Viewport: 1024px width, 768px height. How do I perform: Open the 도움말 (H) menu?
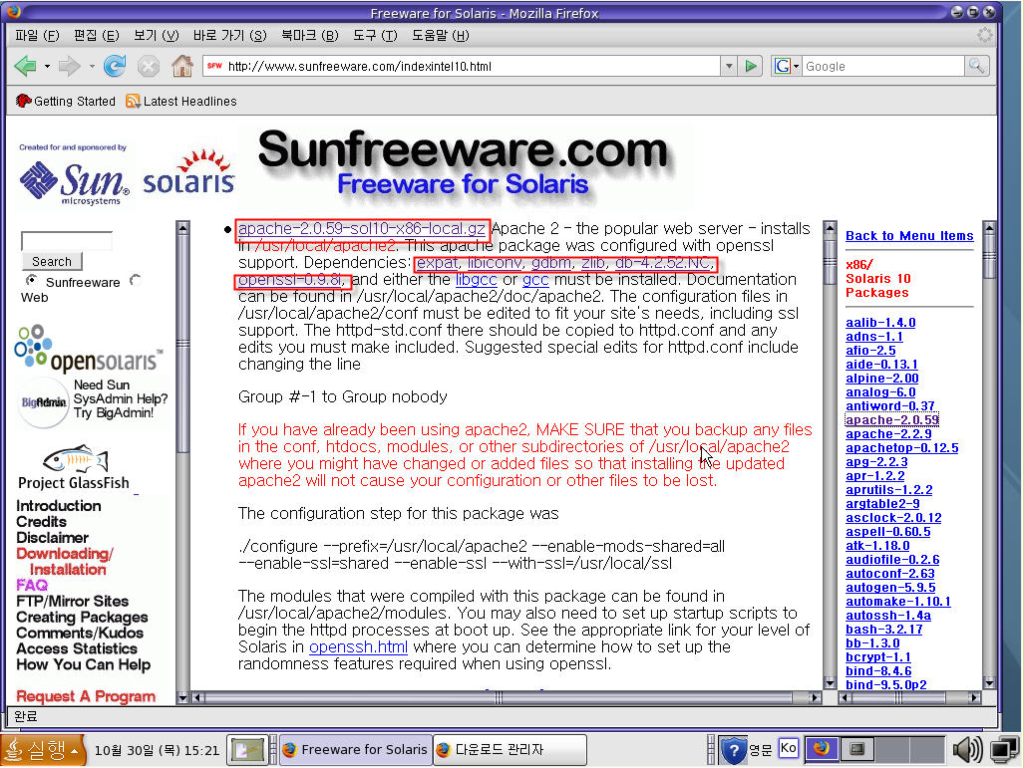pyautogui.click(x=440, y=35)
